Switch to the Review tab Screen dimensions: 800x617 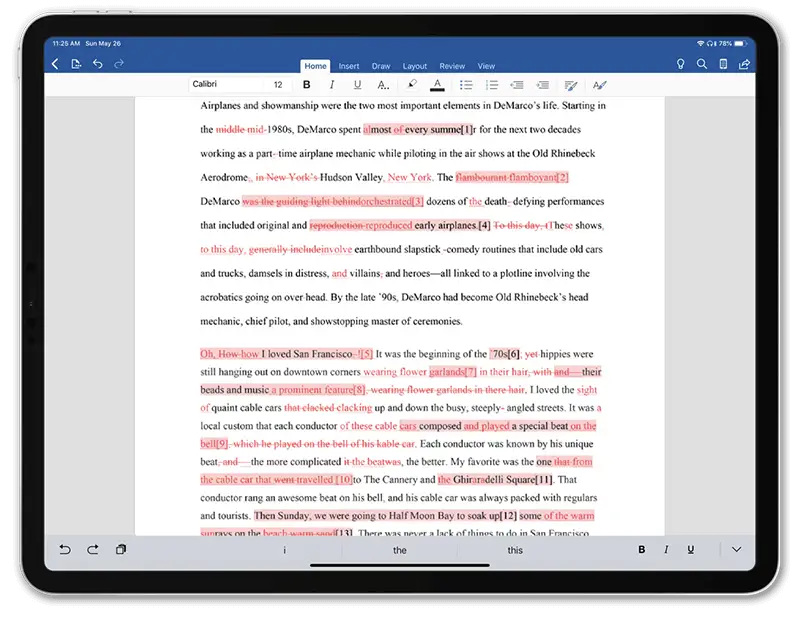coord(451,66)
